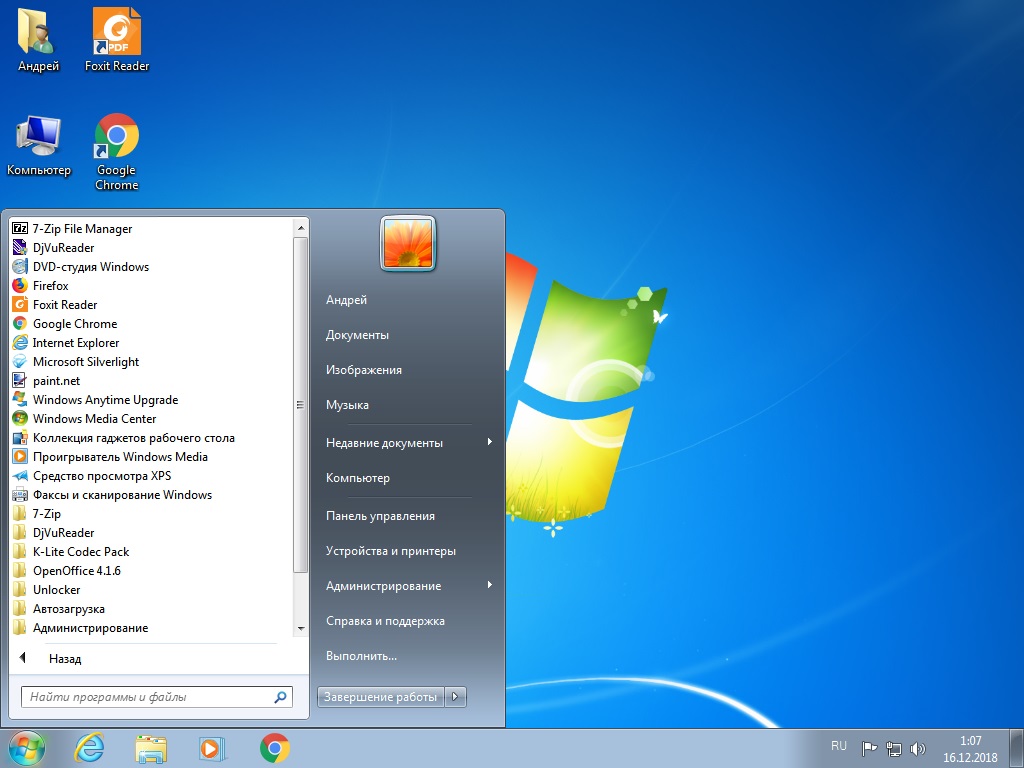Open Internet Explorer from taskbar
This screenshot has width=1024, height=768.
pos(89,748)
